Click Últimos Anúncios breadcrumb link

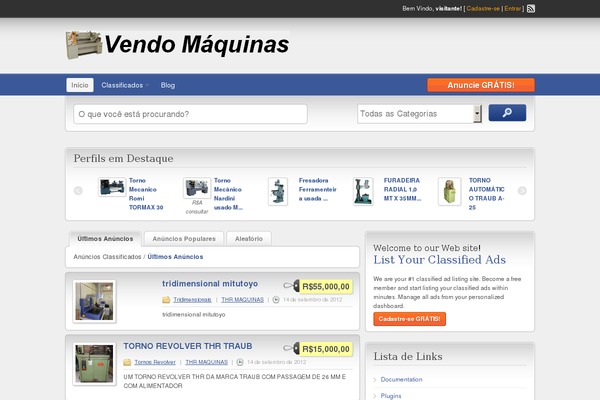pos(175,257)
